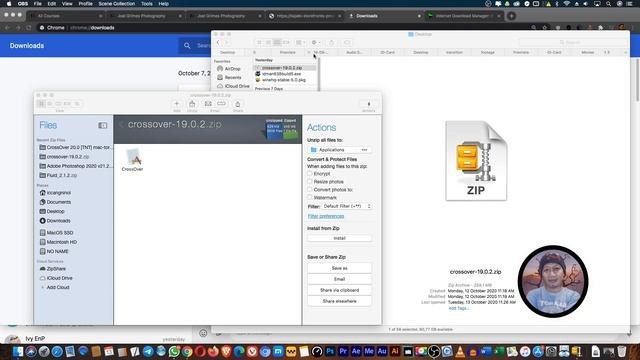Image resolution: width=640 pixels, height=360 pixels.
Task: Open Fluid_2.1.2.zip from recent list
Action: tap(58, 176)
